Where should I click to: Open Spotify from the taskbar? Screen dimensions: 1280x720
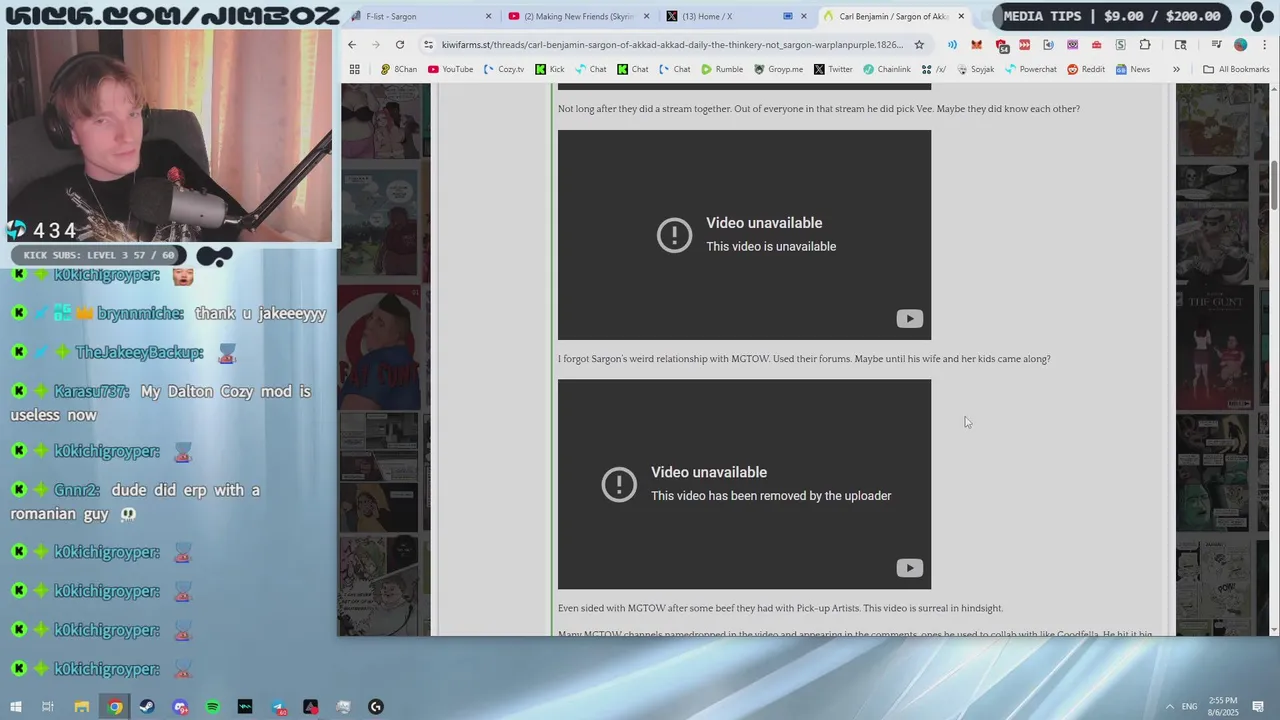tap(213, 707)
